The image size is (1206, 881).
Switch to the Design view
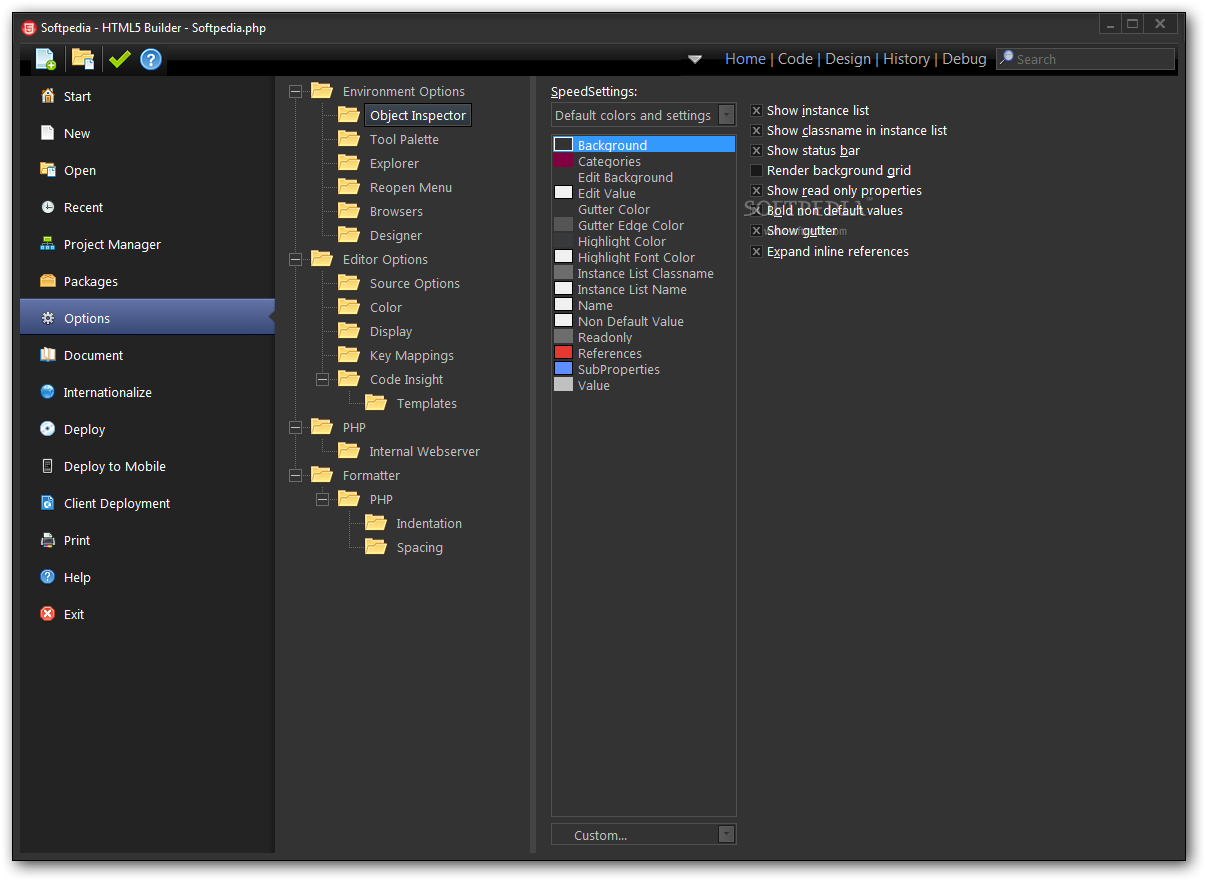(x=848, y=59)
